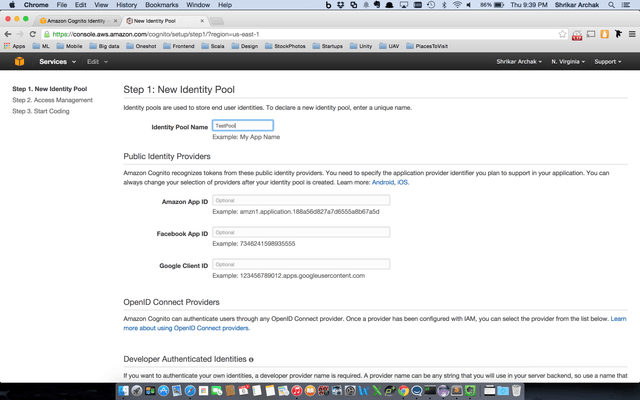Click Google Chrome icon in the dock

403,391
